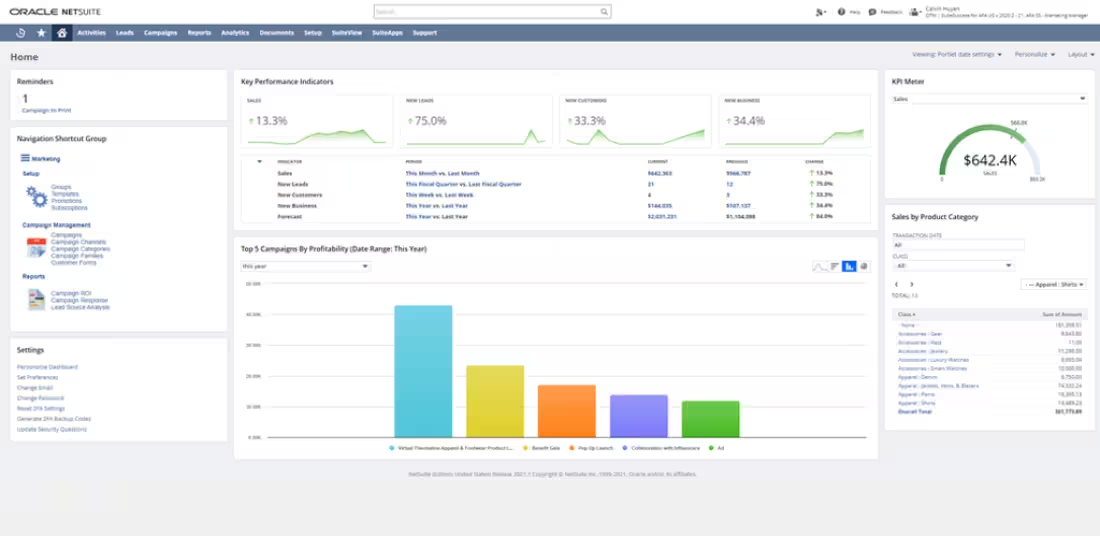This screenshot has height=537, width=1100.
Task: Click the global Search field
Action: pos(493,12)
